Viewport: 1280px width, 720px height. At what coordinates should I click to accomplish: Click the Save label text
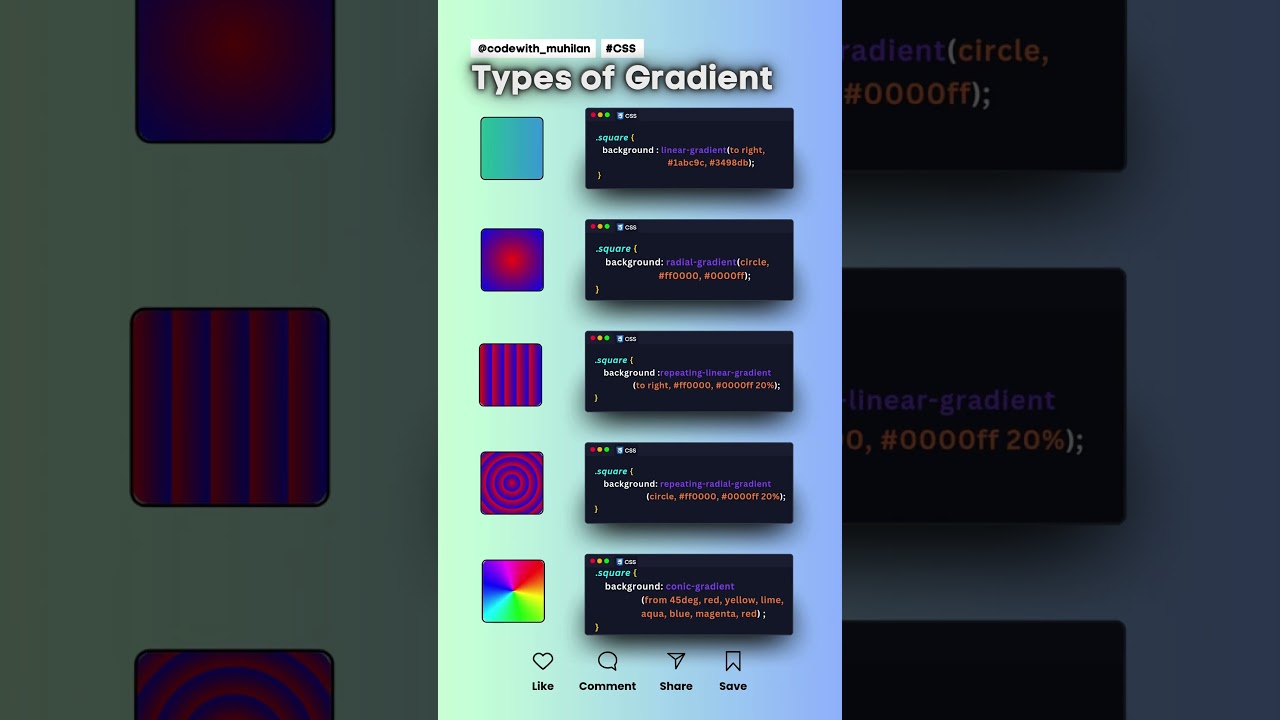[733, 686]
